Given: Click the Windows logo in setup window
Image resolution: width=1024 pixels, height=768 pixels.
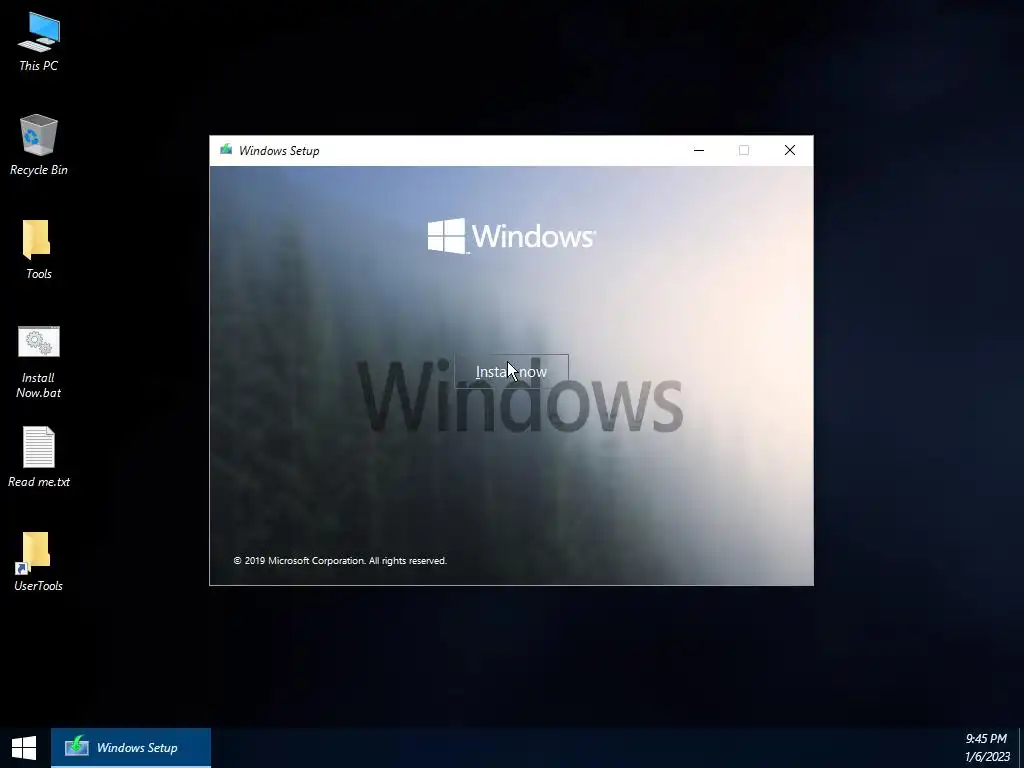Looking at the screenshot, I should coord(511,236).
